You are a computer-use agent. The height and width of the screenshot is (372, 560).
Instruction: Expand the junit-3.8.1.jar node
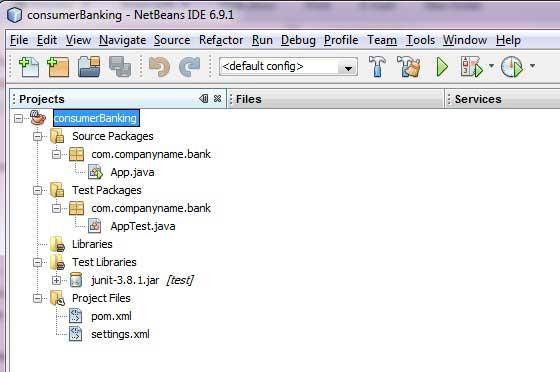56,280
